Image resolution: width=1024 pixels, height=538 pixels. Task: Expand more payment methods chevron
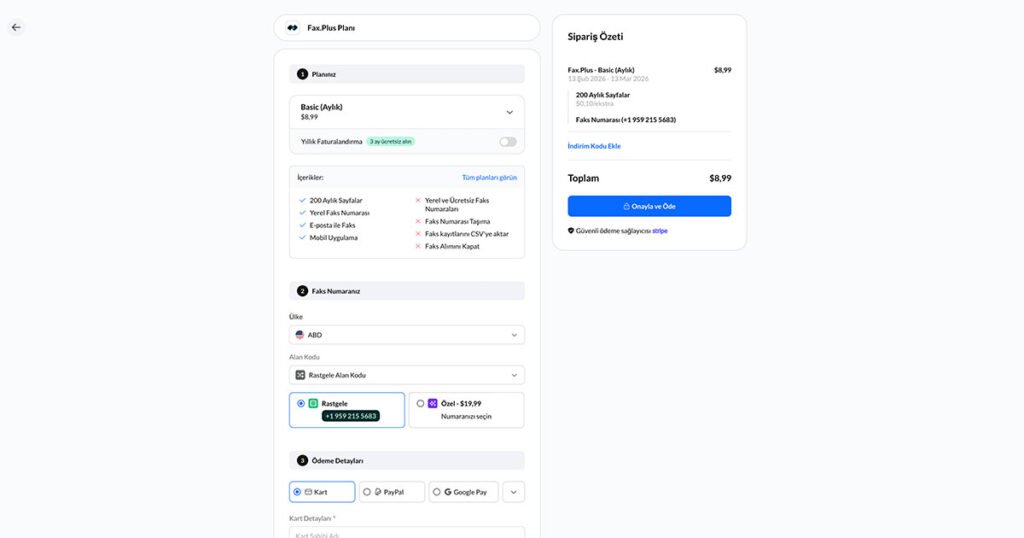[x=513, y=492]
